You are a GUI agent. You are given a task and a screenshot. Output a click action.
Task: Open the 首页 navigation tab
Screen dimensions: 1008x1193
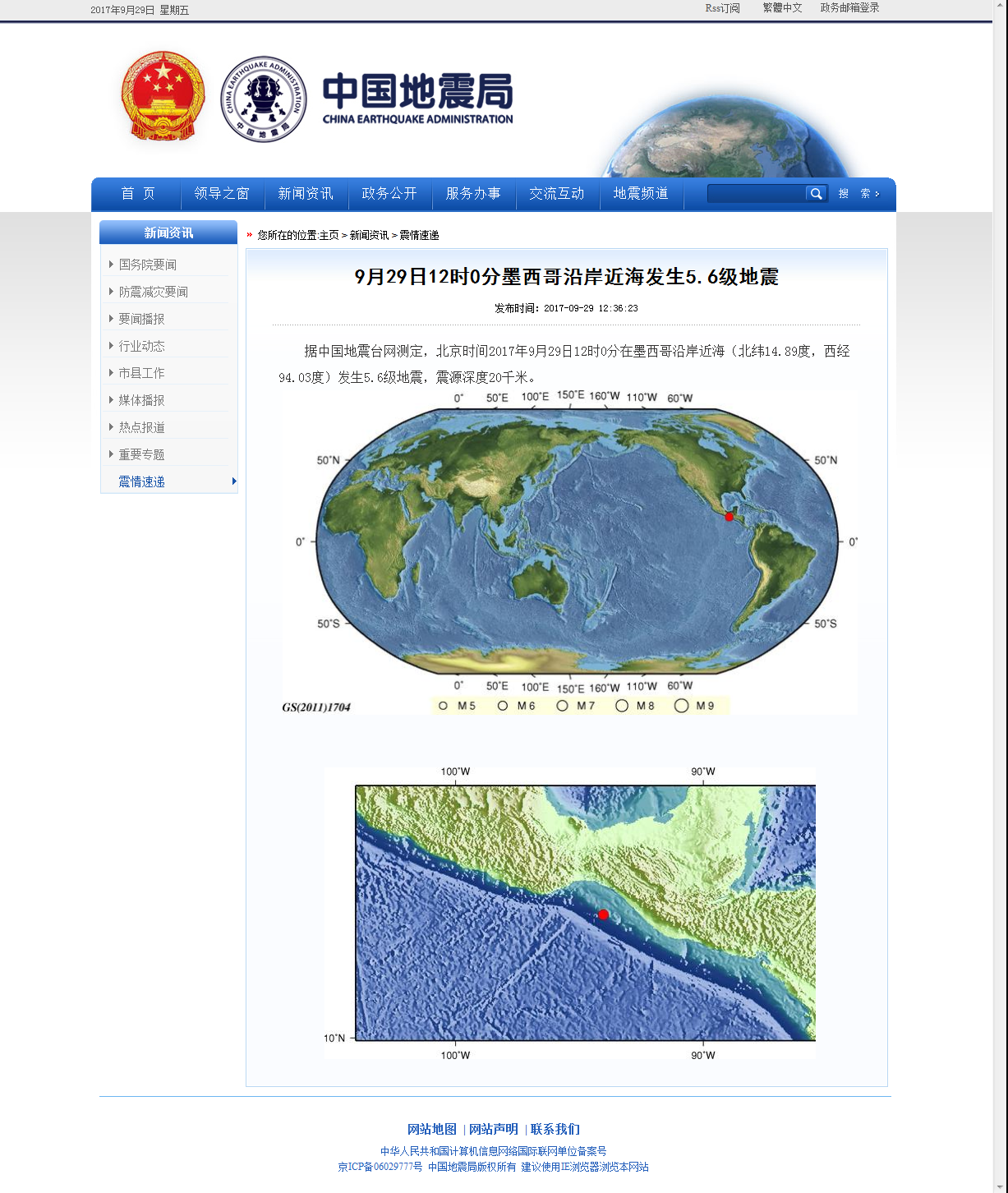click(x=137, y=194)
